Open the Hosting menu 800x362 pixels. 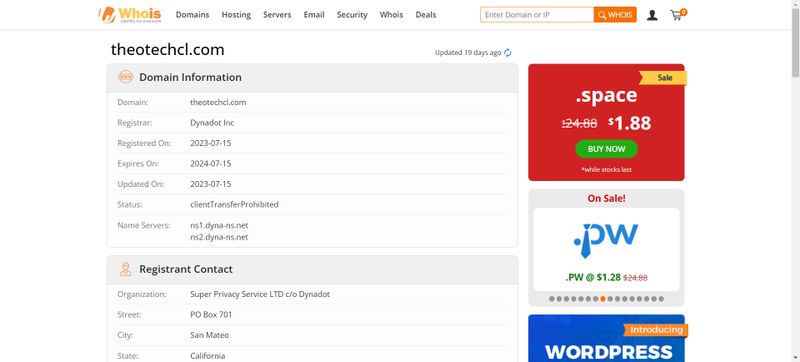point(236,15)
